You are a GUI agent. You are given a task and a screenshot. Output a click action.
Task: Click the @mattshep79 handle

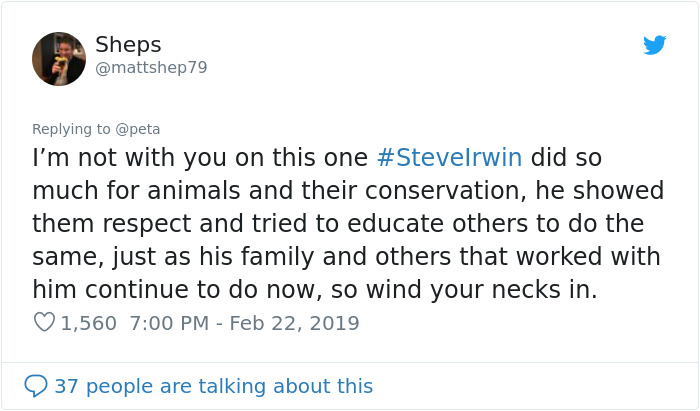pyautogui.click(x=151, y=68)
